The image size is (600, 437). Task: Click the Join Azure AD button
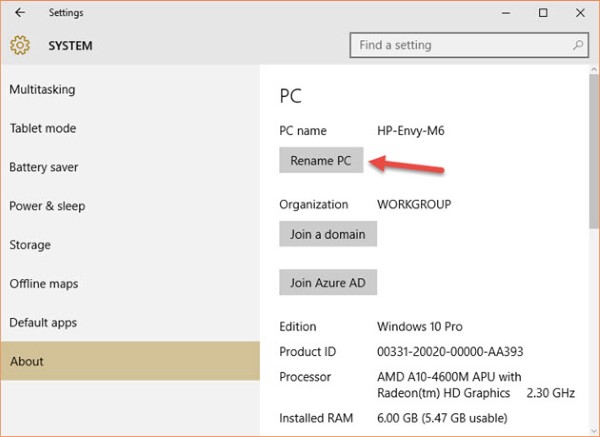(x=327, y=283)
